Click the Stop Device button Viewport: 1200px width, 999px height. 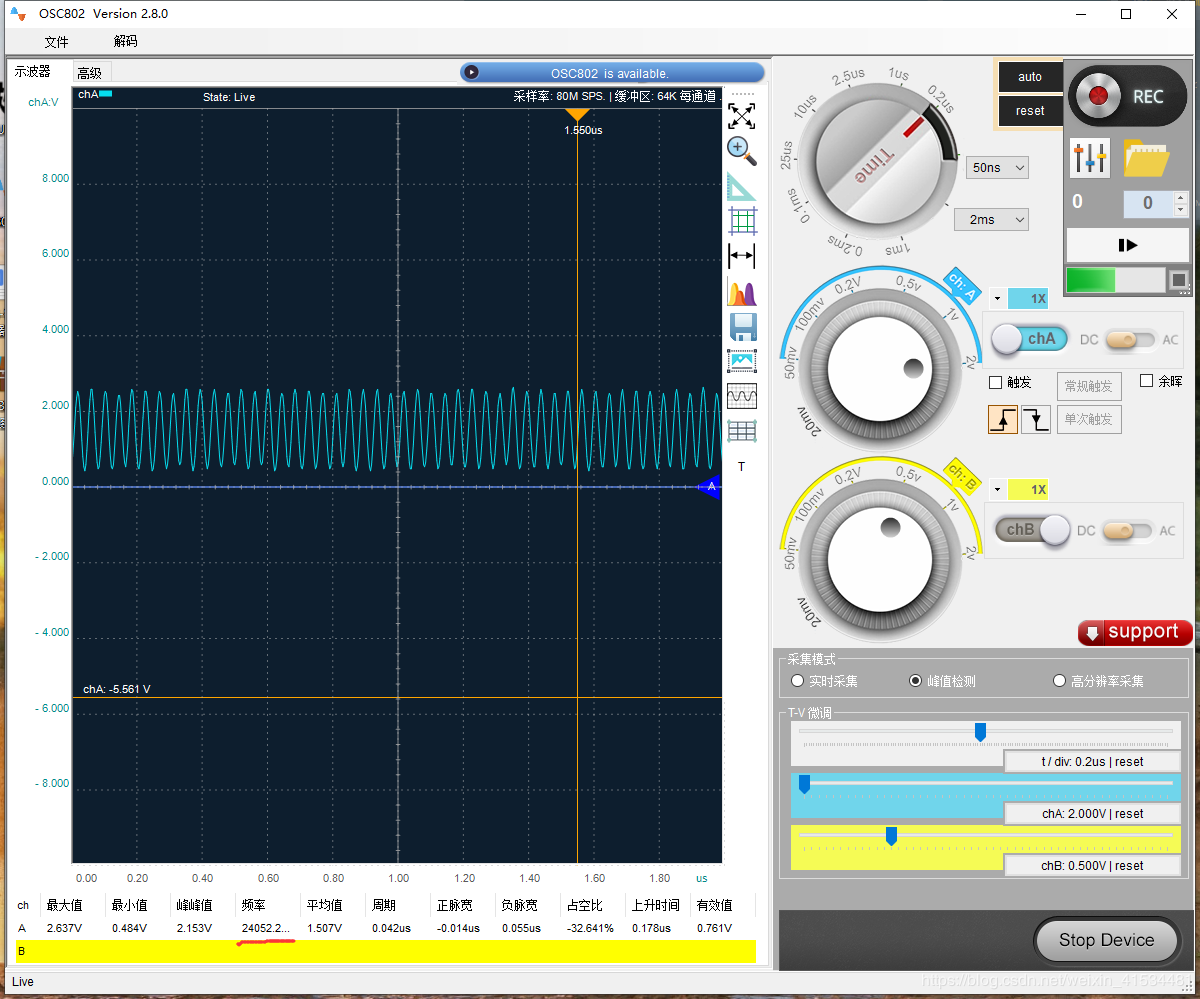(1106, 940)
